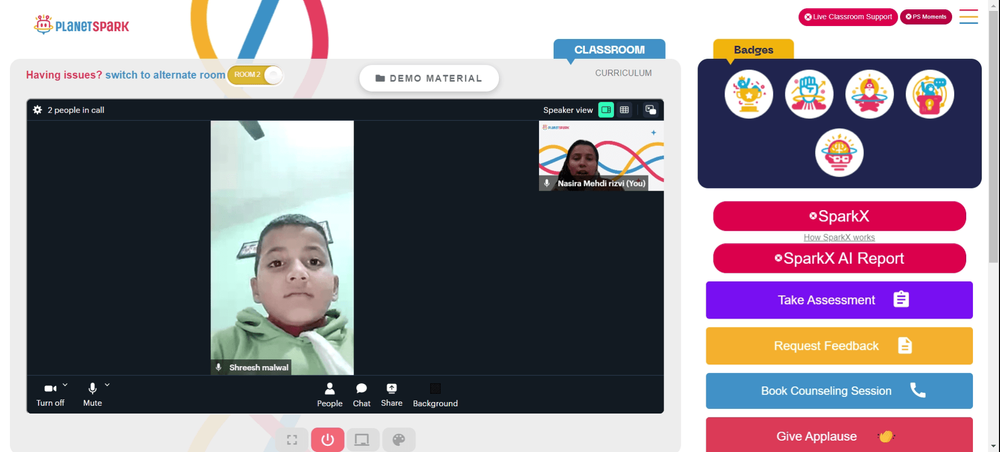Open Live Classroom Support

pos(848,17)
